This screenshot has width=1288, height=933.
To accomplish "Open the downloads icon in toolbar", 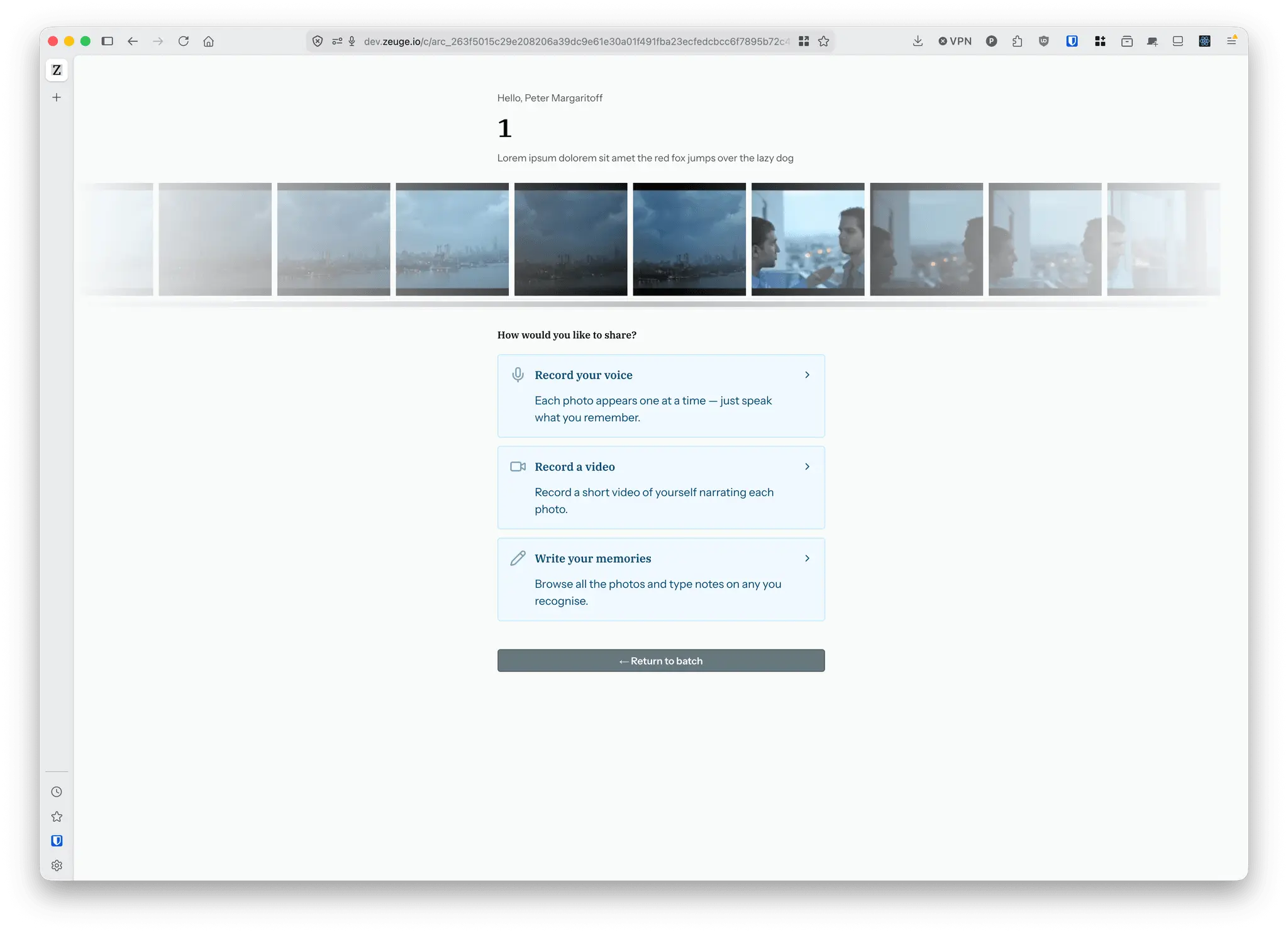I will 918,41.
